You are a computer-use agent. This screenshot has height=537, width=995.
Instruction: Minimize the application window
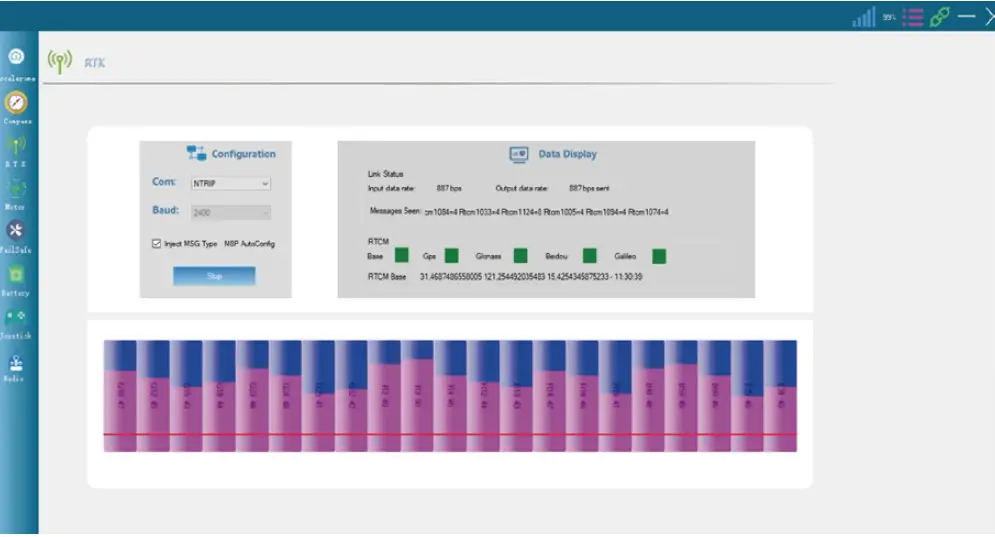(966, 17)
